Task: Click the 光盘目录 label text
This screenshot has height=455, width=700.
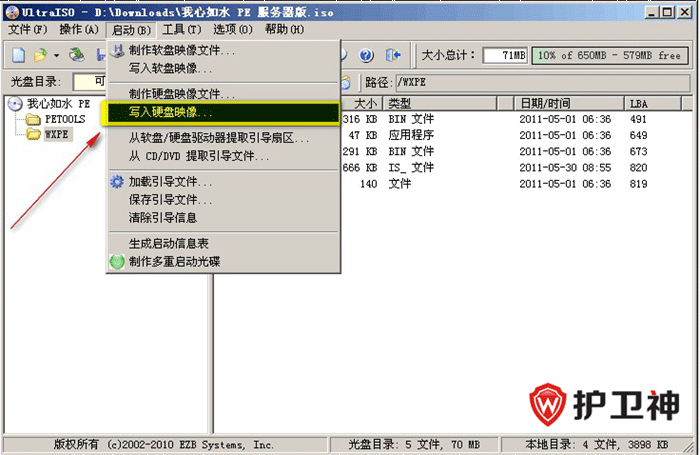Action: point(36,82)
